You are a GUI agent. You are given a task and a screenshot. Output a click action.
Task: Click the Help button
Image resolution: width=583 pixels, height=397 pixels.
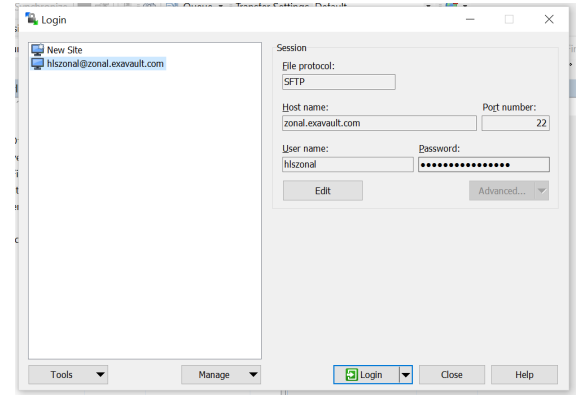pyautogui.click(x=524, y=374)
